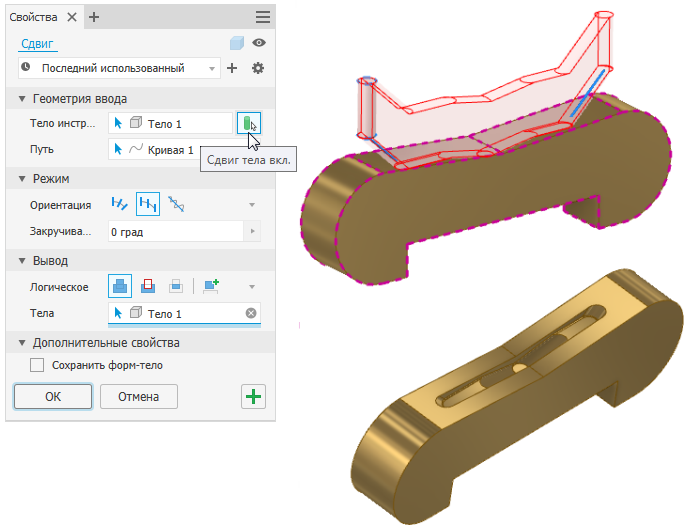Expand the Логическое options dropdown arrow
Image resolution: width=684 pixels, height=530 pixels.
click(252, 287)
